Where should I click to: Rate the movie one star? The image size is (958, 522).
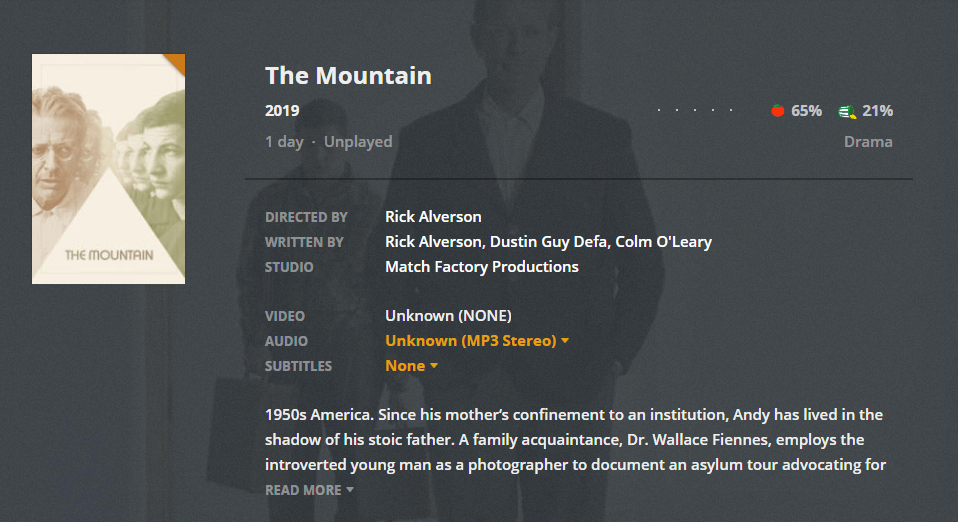click(x=659, y=111)
